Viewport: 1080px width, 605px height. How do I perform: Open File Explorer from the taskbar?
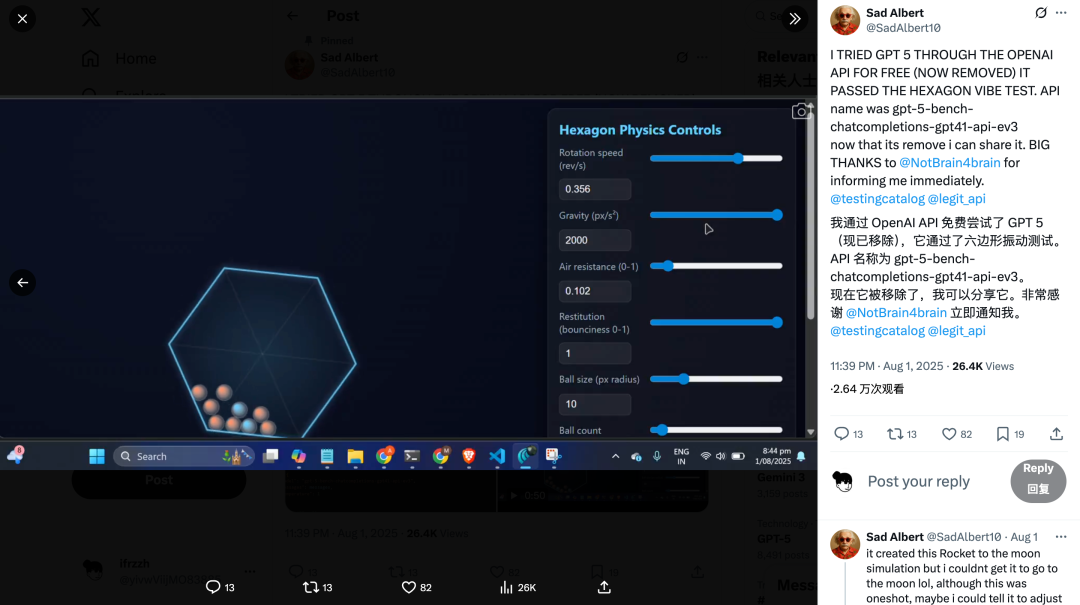[x=355, y=456]
